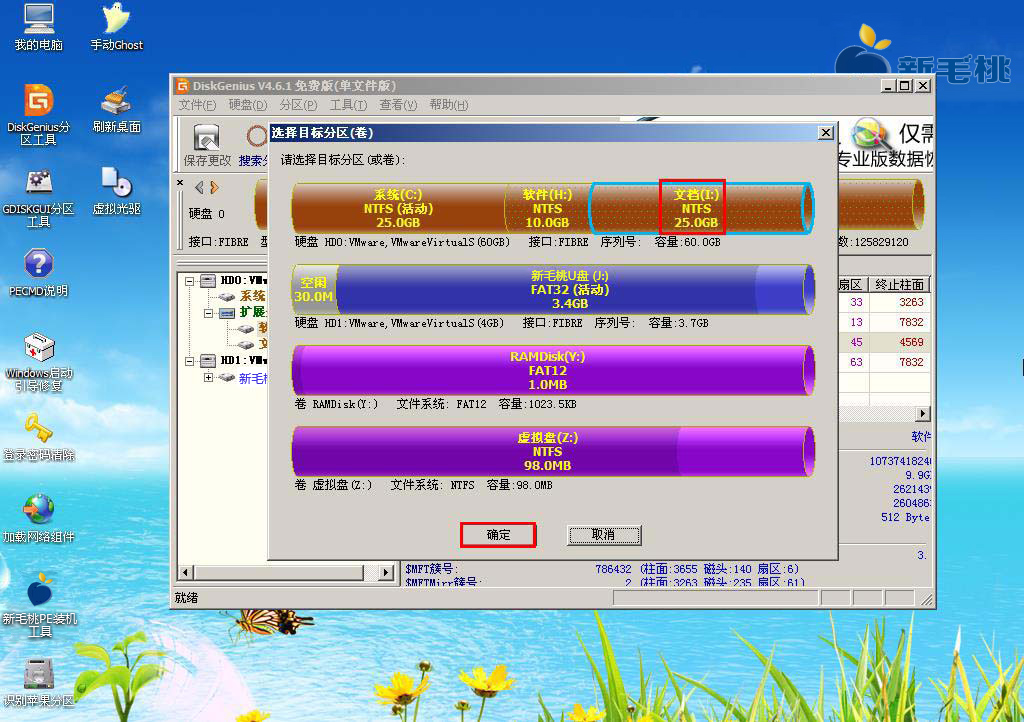Viewport: 1024px width, 722px height.
Task: Select the 虚拟盘(Z:) NTFS 98.0MB volume
Action: pyautogui.click(x=552, y=451)
